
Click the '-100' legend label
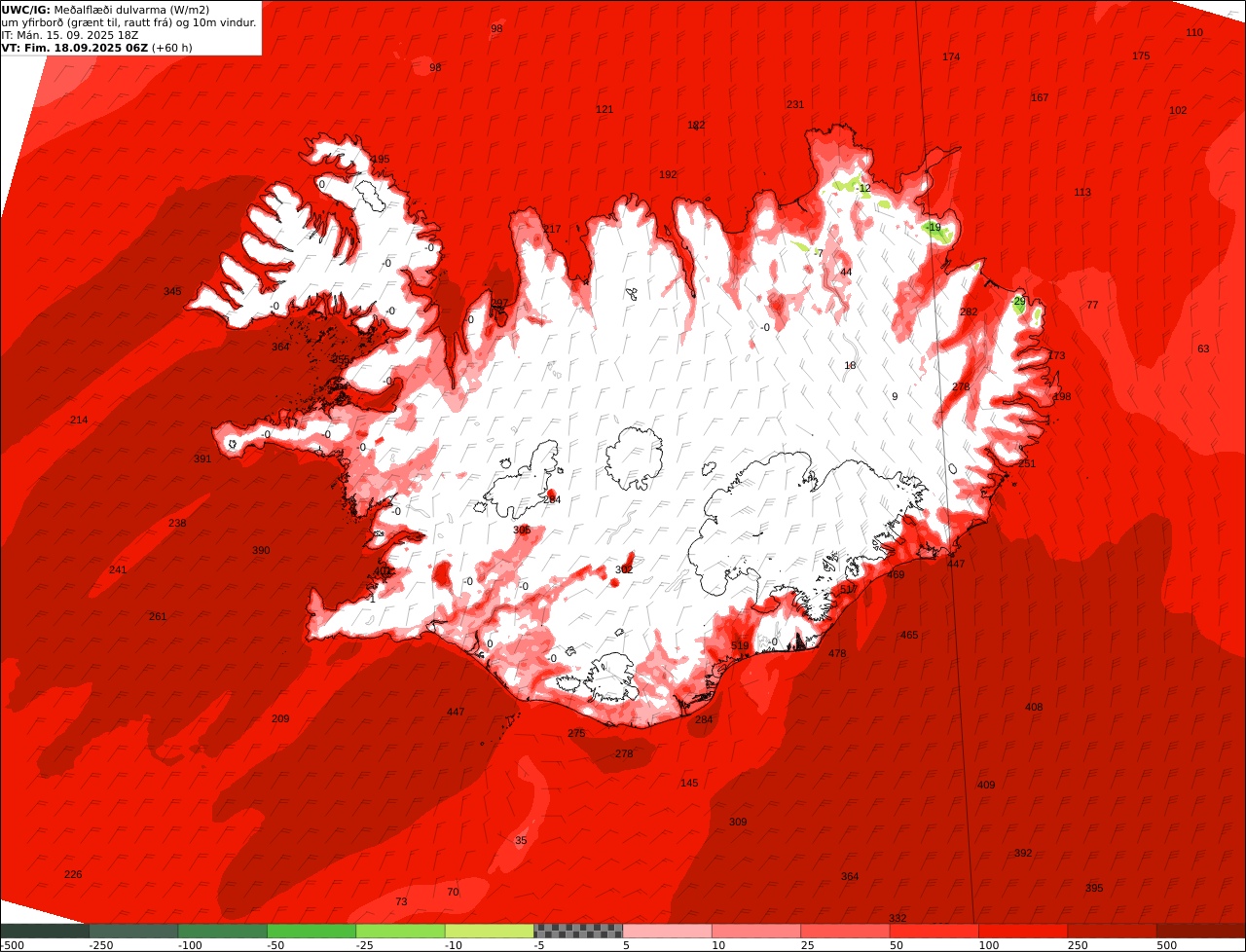tap(190, 945)
